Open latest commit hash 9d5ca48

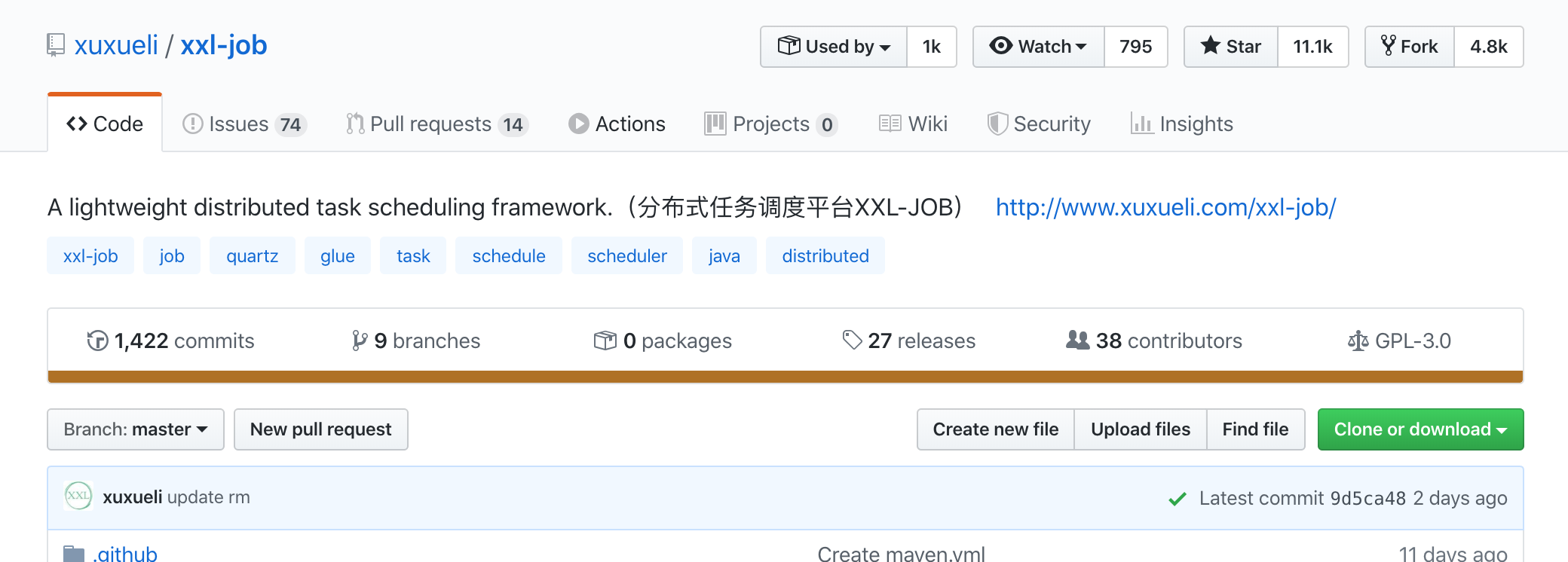[x=1368, y=498]
